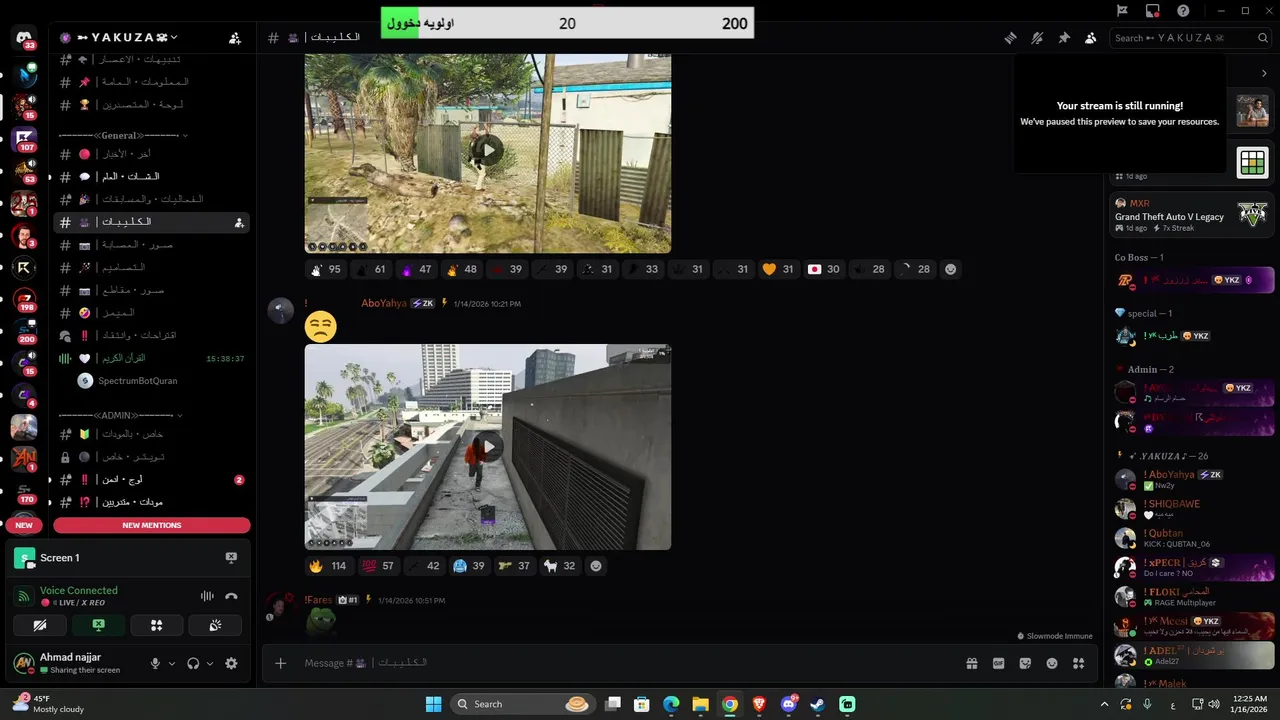Toggle noise suppression waveform icon

207,596
